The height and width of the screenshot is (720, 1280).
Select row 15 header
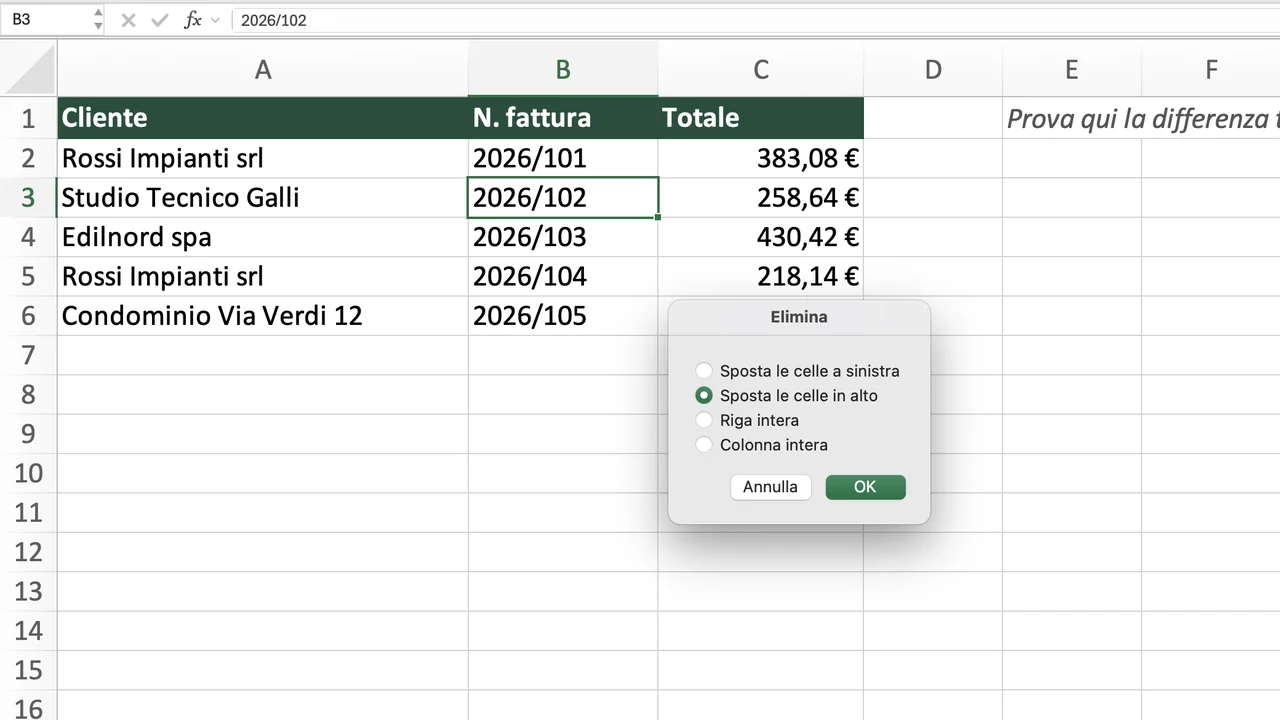pyautogui.click(x=28, y=670)
